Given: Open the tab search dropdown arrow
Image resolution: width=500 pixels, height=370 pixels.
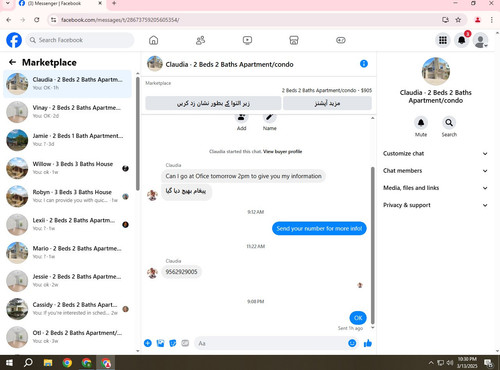Looking at the screenshot, I should [x=7, y=3].
